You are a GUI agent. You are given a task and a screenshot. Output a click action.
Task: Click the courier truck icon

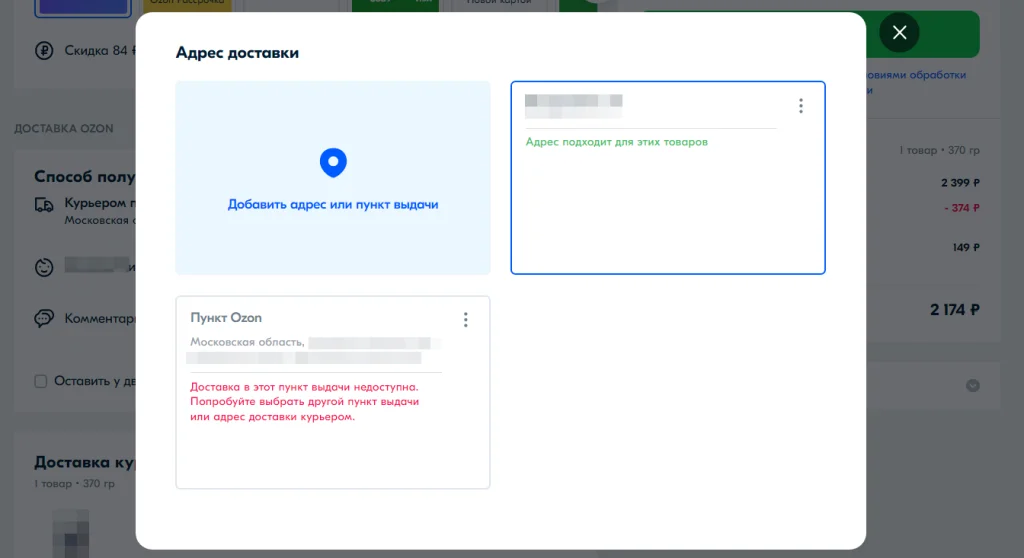[44, 205]
